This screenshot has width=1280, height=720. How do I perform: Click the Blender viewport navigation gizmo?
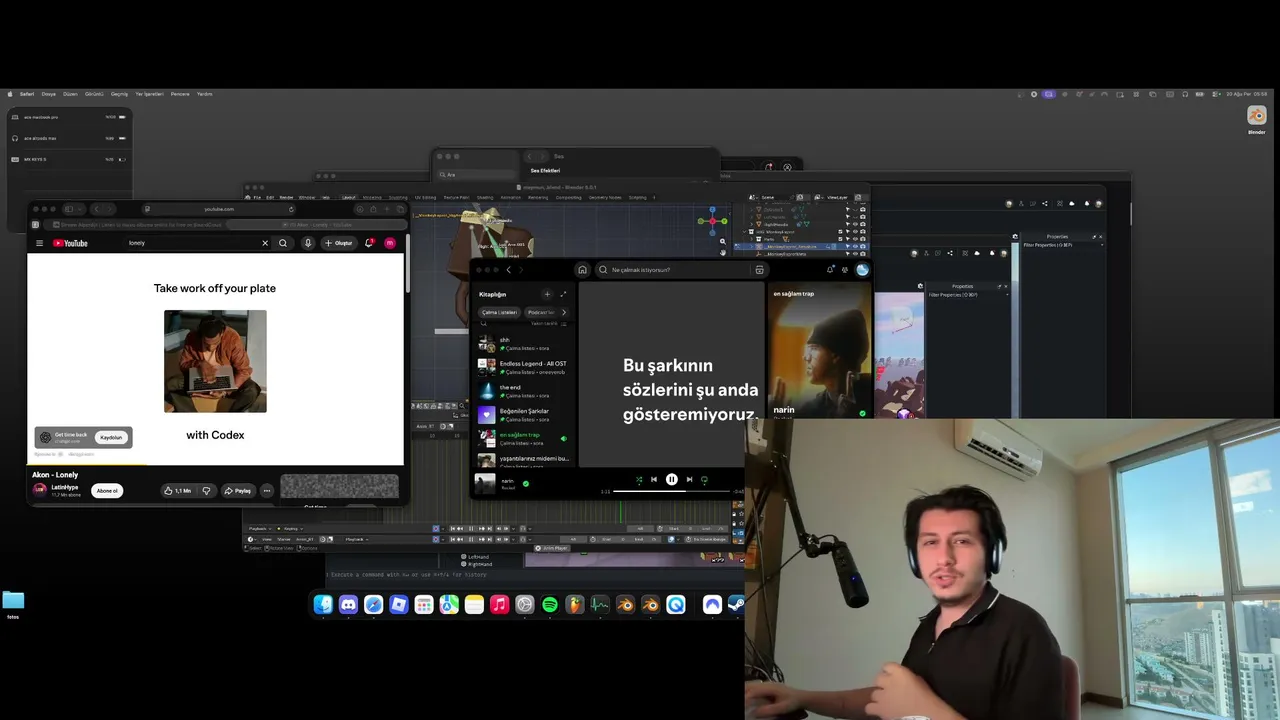point(712,220)
